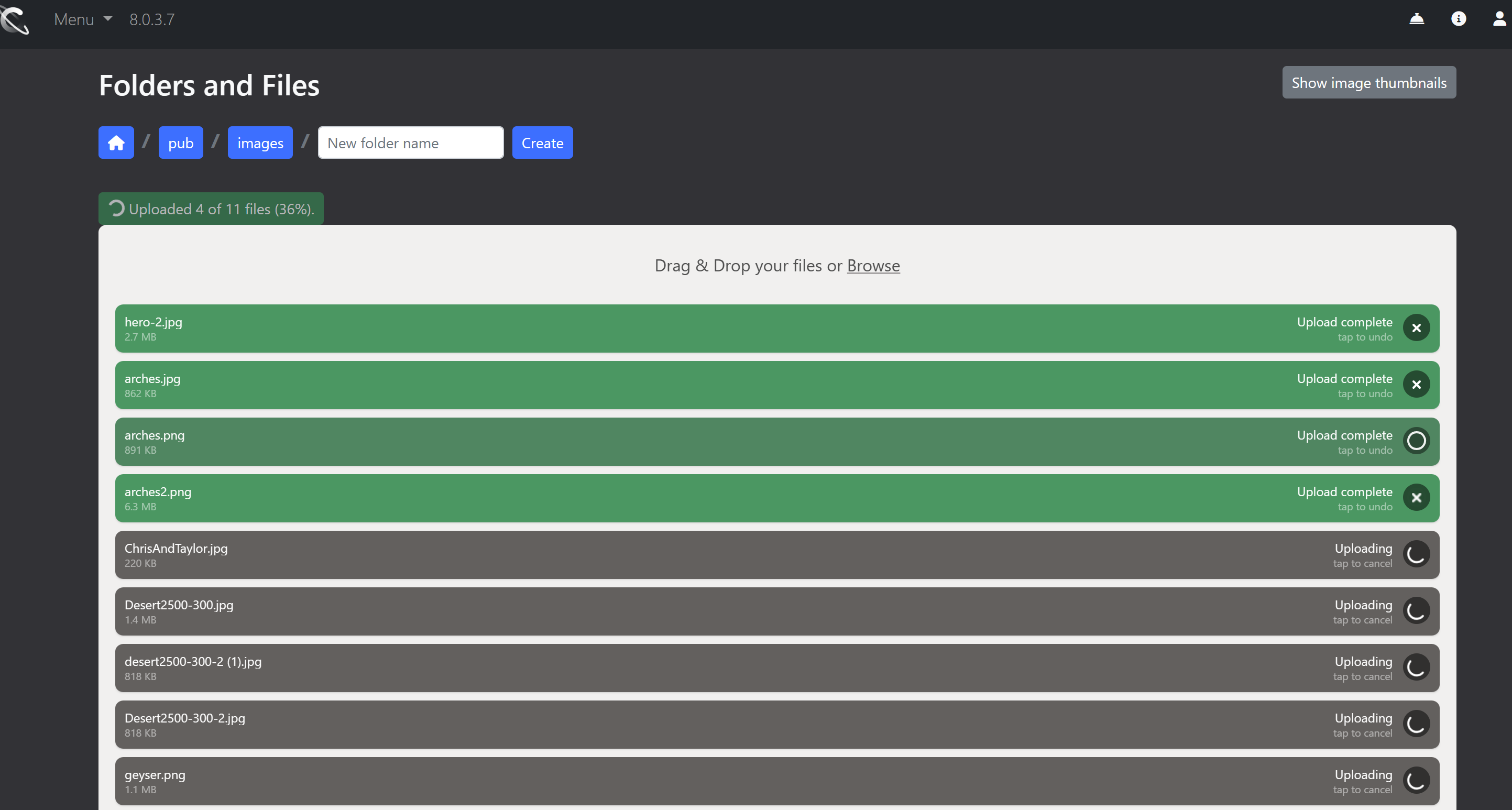The height and width of the screenshot is (810, 1512).
Task: Go to home folder via house icon
Action: [116, 143]
